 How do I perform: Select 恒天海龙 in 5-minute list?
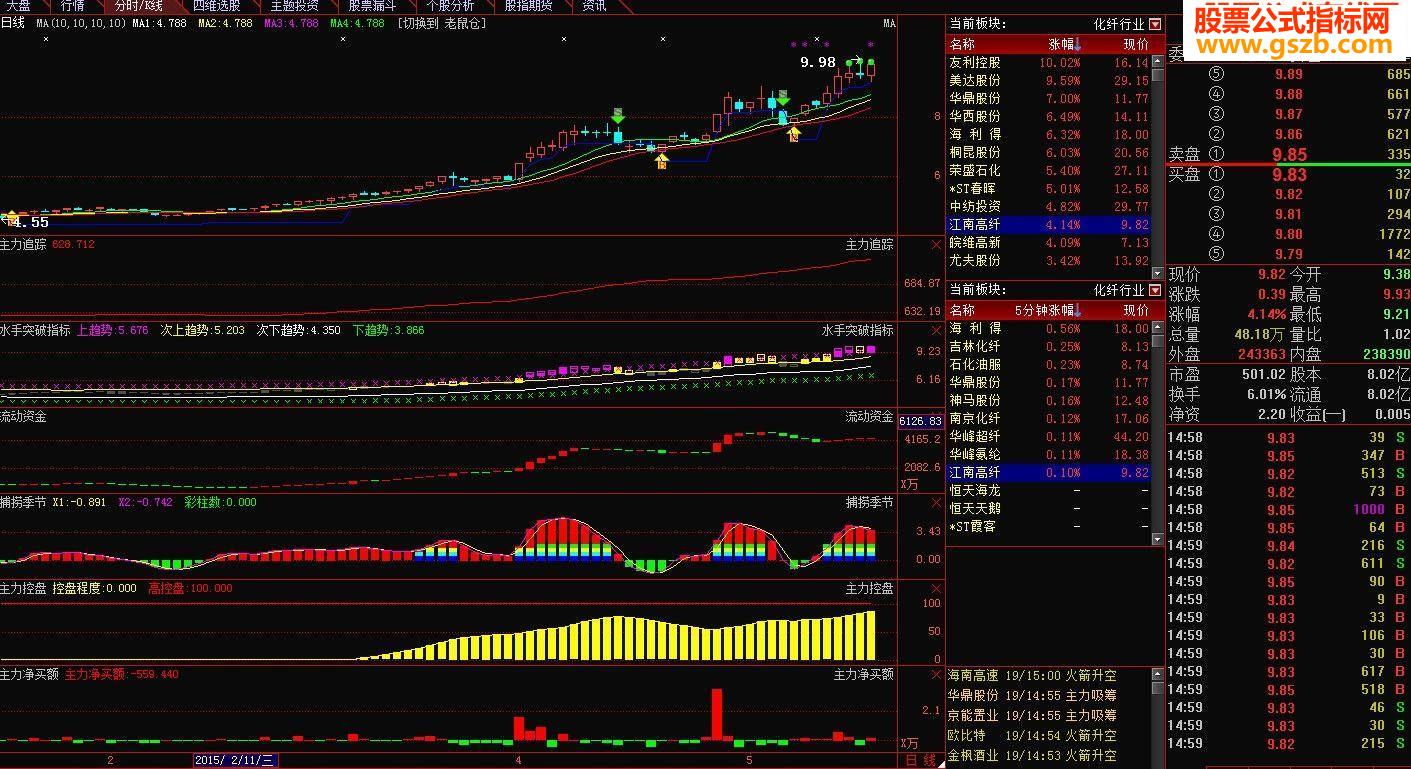pos(1048,490)
